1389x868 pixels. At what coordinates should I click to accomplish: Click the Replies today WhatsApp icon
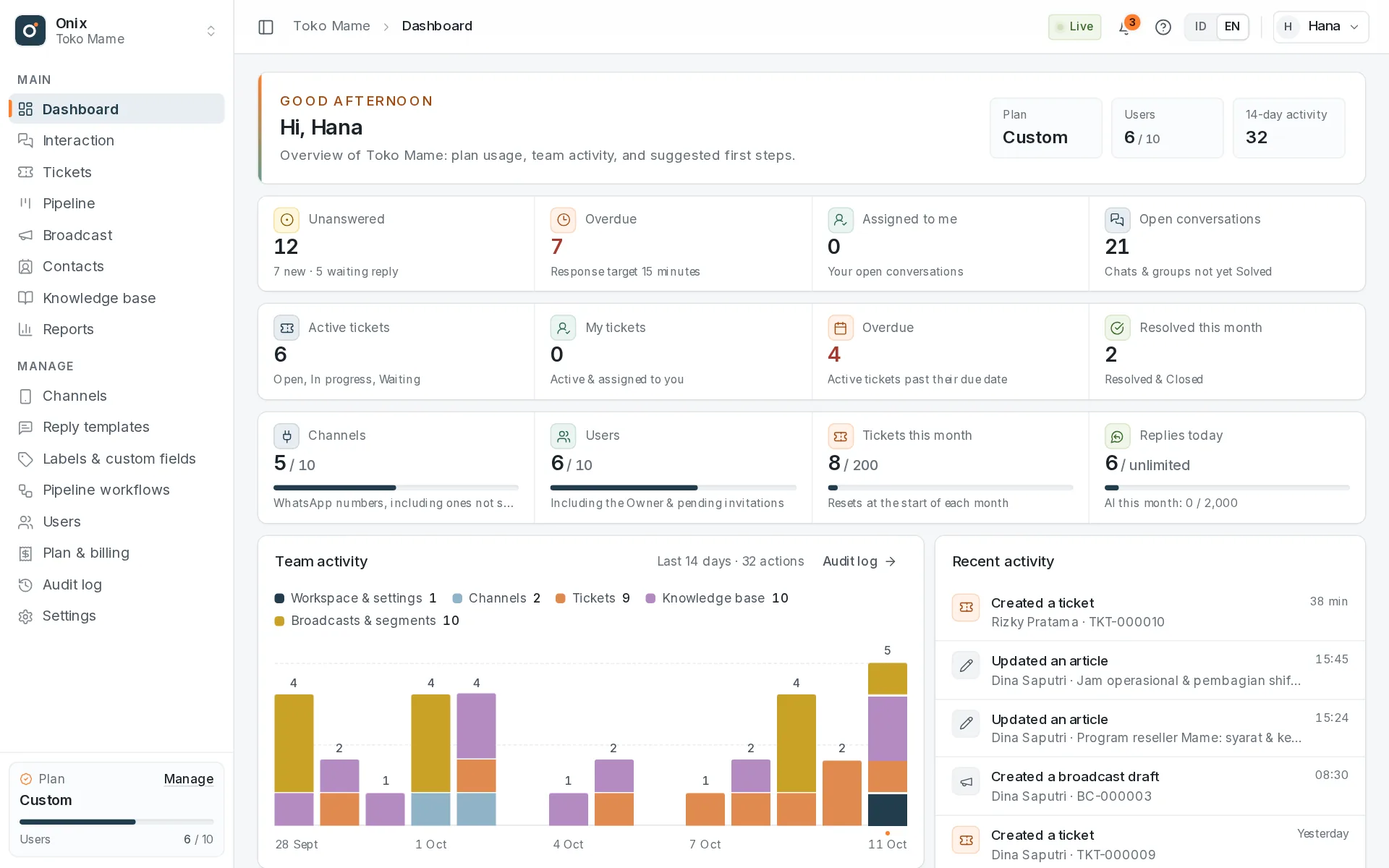1117,436
